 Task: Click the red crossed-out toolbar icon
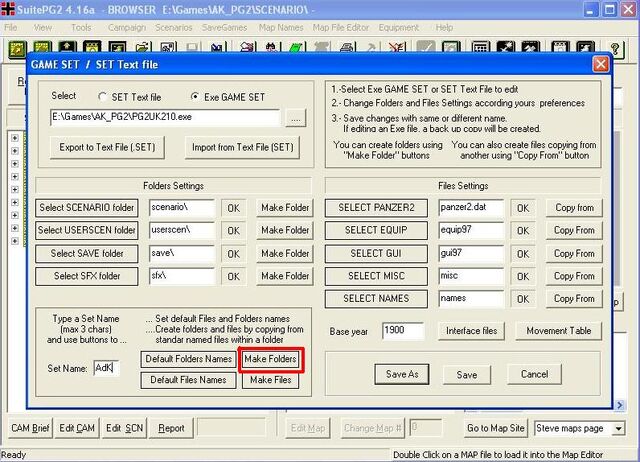[x=396, y=47]
